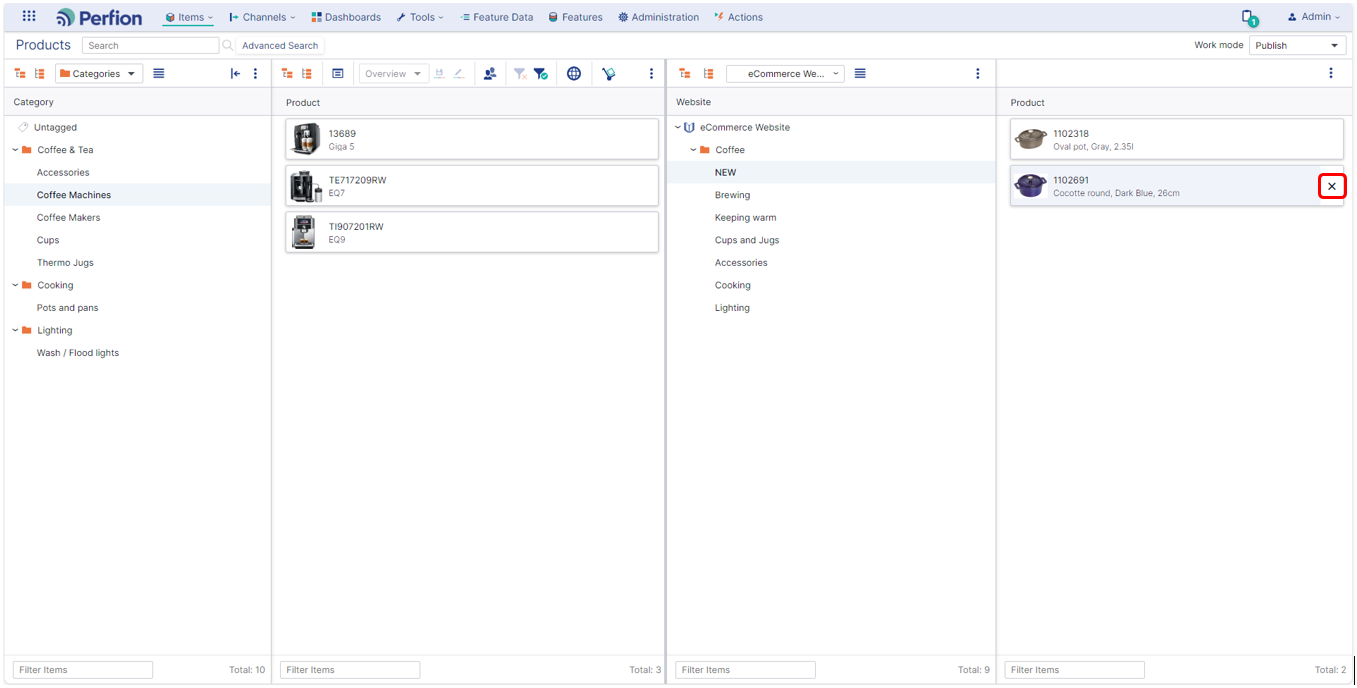The height and width of the screenshot is (688, 1357).
Task: Collapse the Lighting folder in Category tree
Action: 15,330
